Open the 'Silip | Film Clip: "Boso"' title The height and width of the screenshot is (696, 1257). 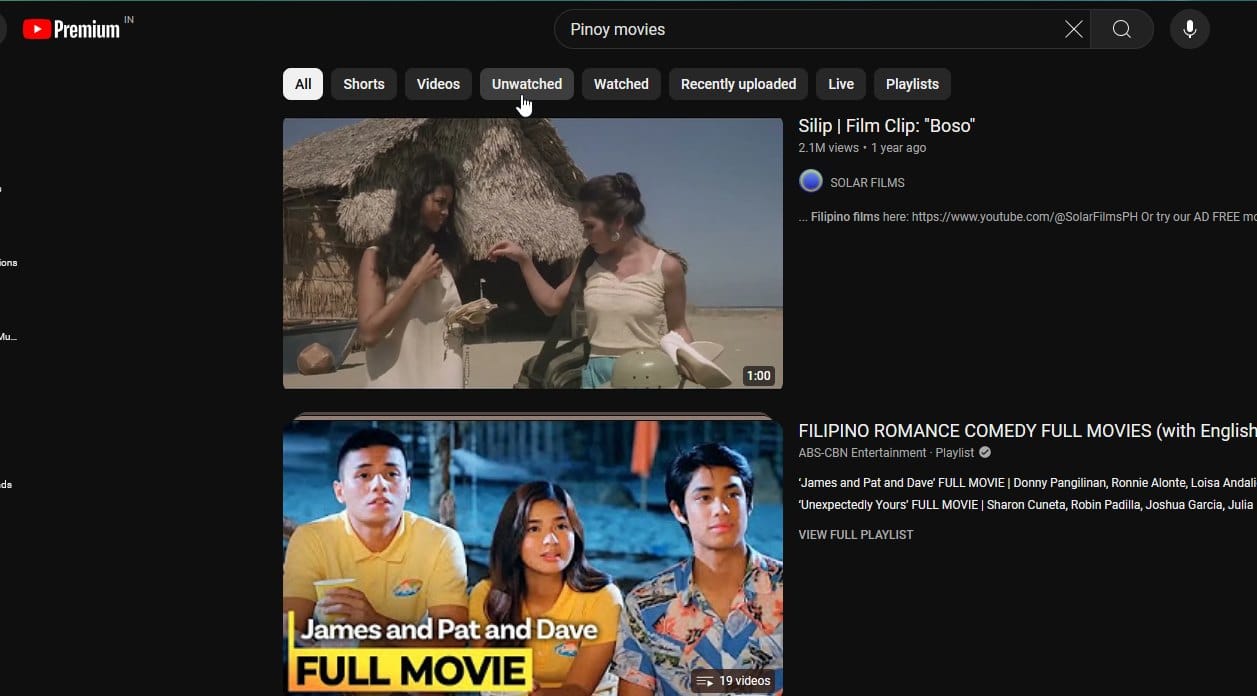pyautogui.click(x=886, y=126)
